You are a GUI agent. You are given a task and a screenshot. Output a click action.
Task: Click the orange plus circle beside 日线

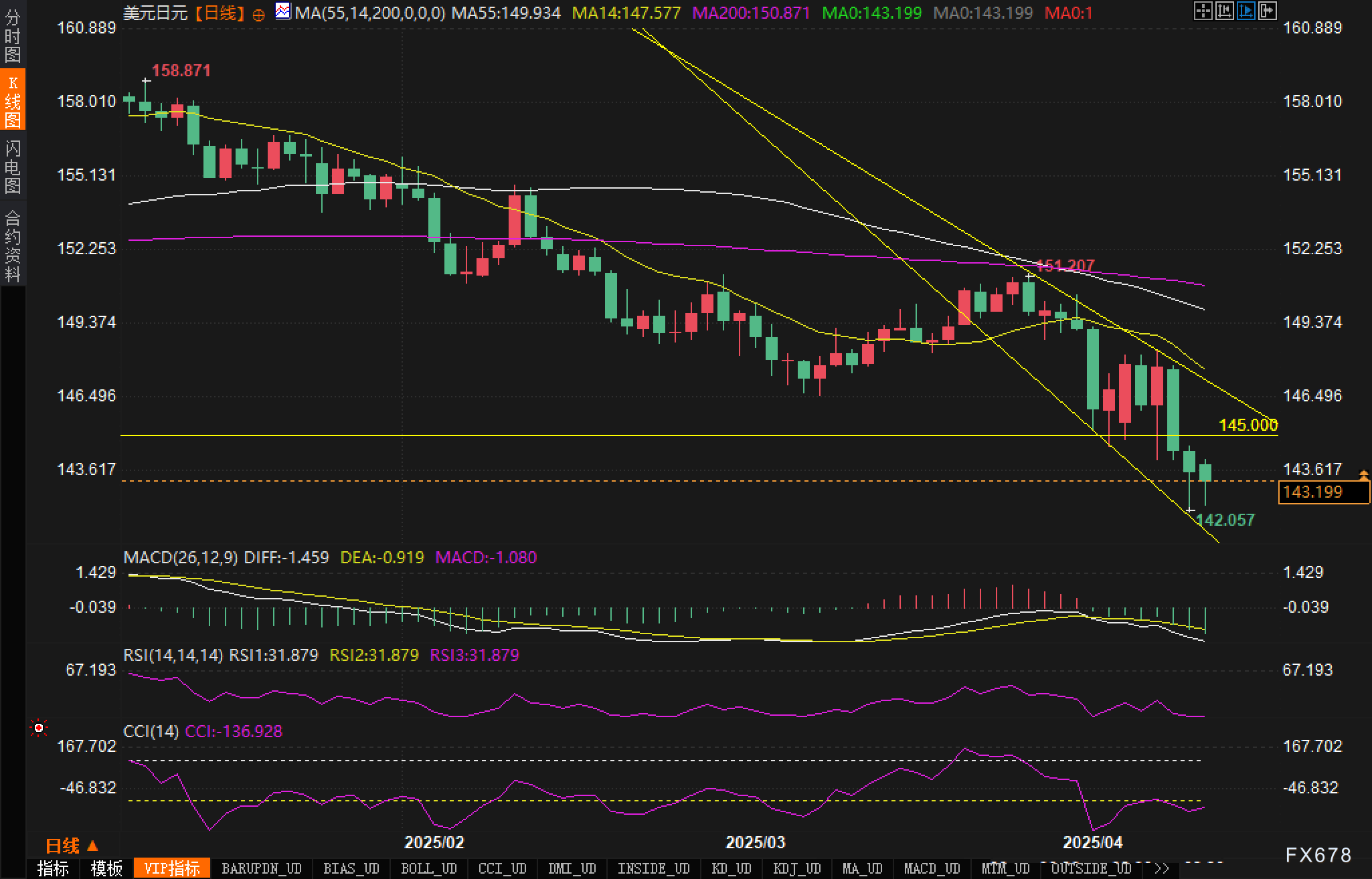tap(258, 14)
